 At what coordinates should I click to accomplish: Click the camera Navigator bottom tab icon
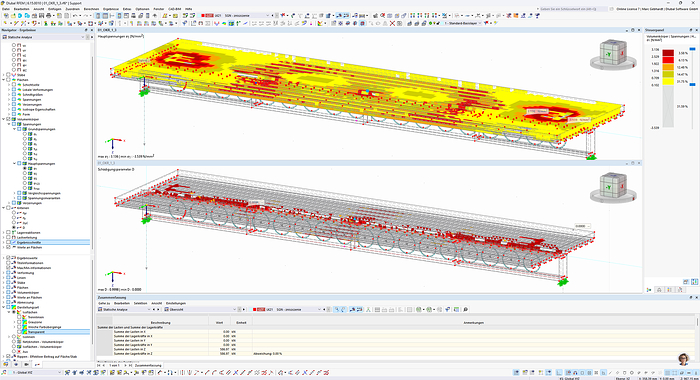coord(26,365)
